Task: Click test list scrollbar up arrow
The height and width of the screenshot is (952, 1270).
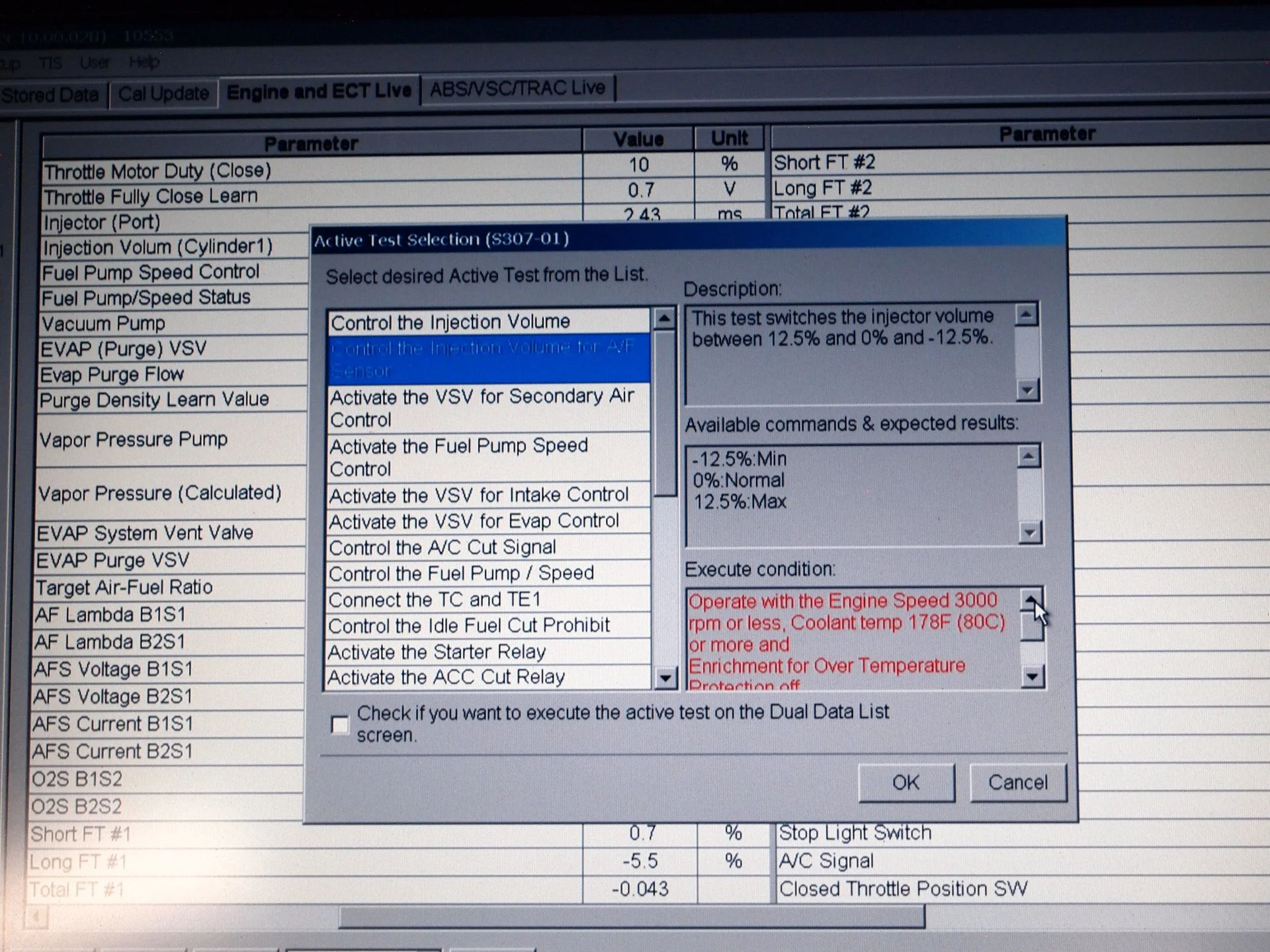Action: pyautogui.click(x=664, y=319)
